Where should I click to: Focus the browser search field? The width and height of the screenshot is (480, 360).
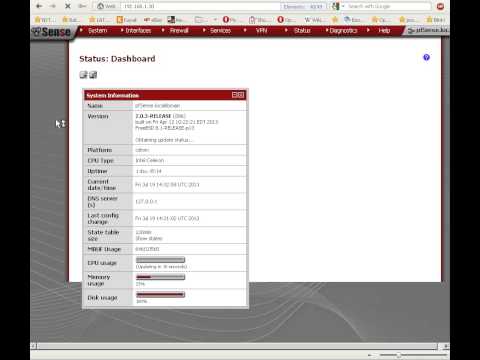(x=388, y=6)
